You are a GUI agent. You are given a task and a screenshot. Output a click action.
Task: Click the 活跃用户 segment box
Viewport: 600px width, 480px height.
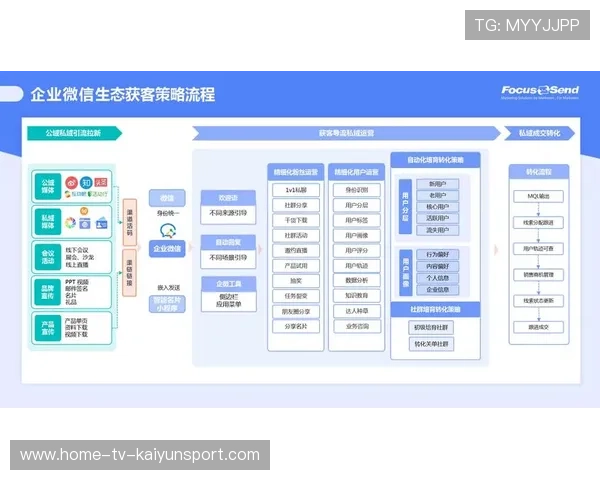point(437,218)
